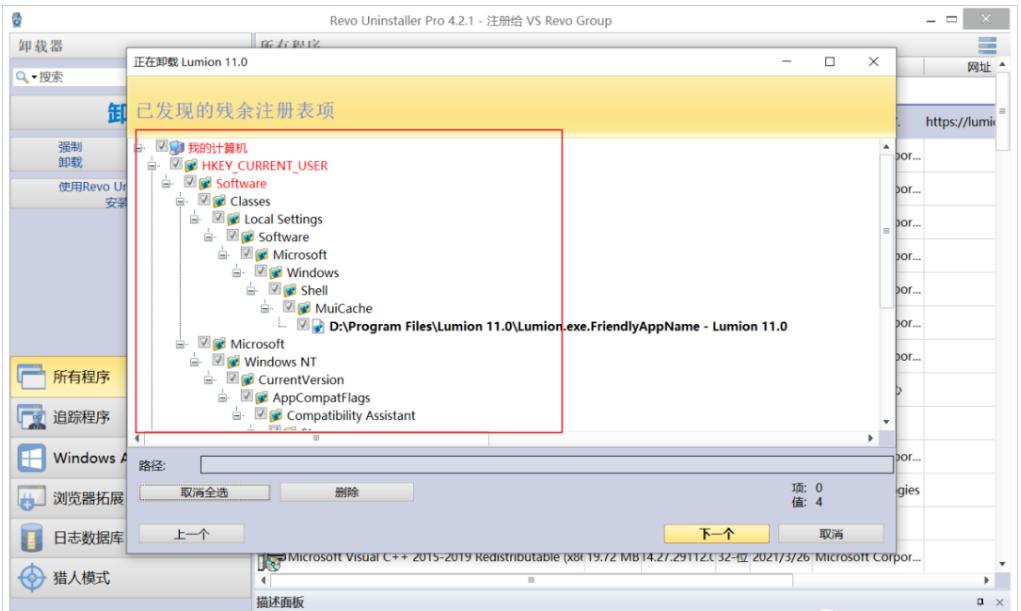Viewport: 1021px width, 611px height.
Task: Toggle the Lumion.exe.FriendlyAppName value checkbox
Action: tap(303, 324)
